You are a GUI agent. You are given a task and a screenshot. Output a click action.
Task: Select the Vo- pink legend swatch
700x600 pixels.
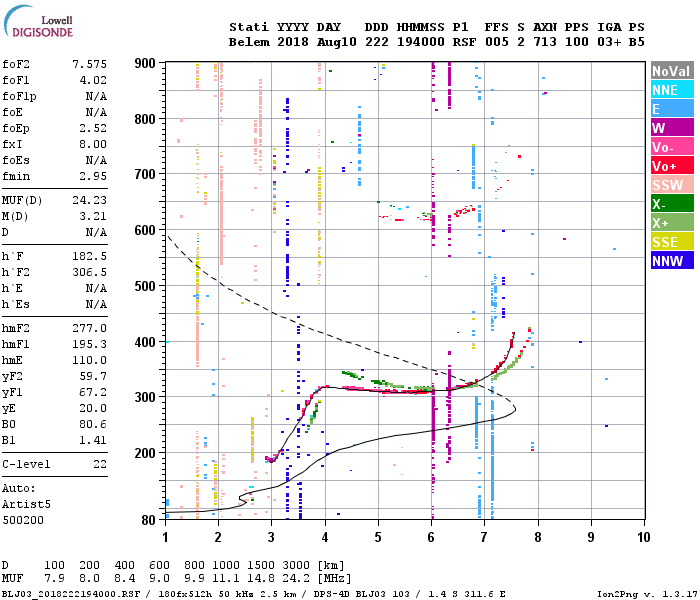coord(672,147)
